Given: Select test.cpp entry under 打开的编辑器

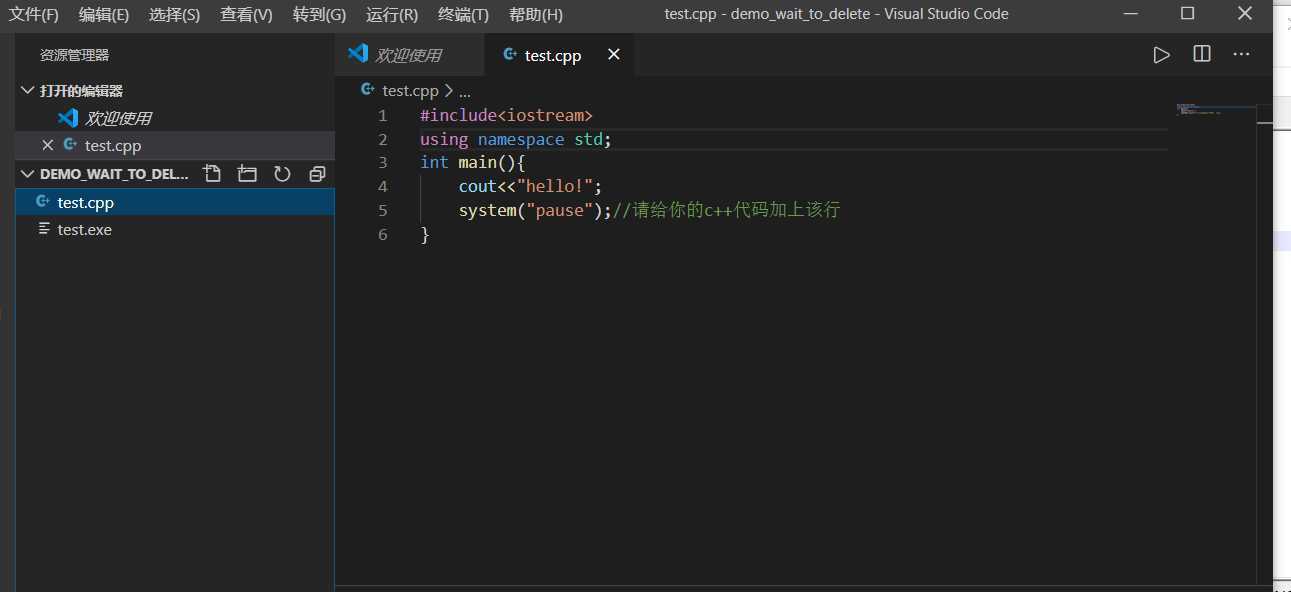Looking at the screenshot, I should pyautogui.click(x=175, y=145).
